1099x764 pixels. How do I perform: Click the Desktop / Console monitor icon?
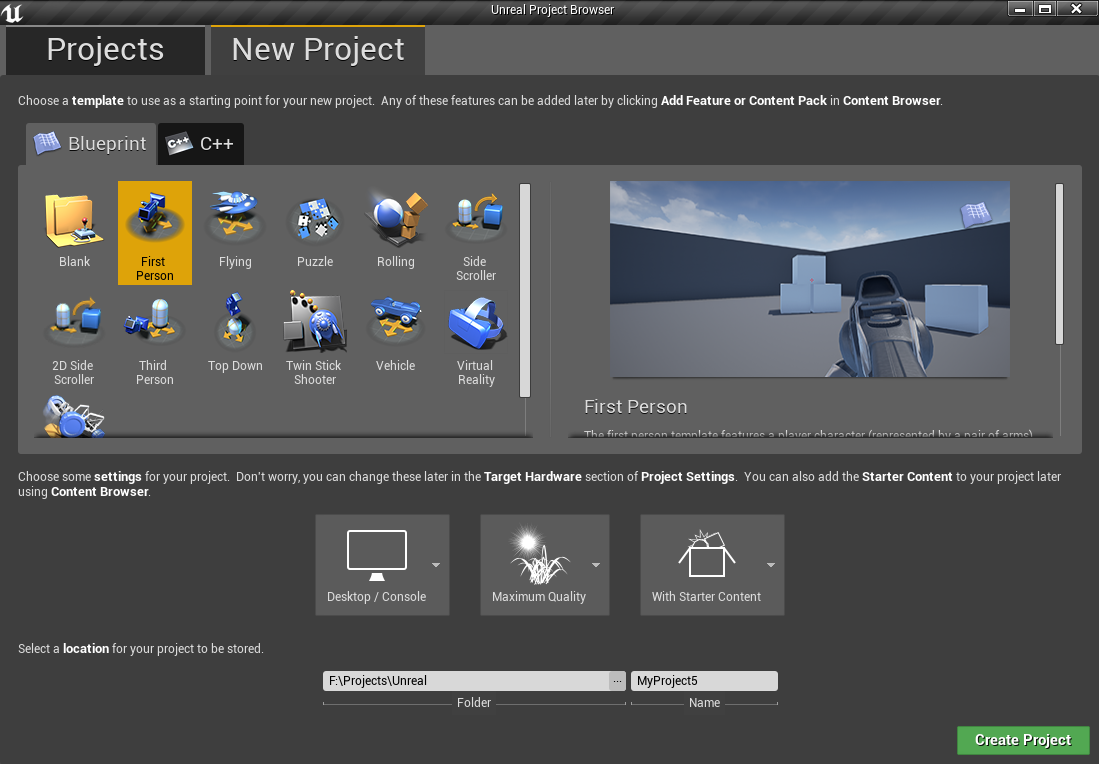click(377, 555)
